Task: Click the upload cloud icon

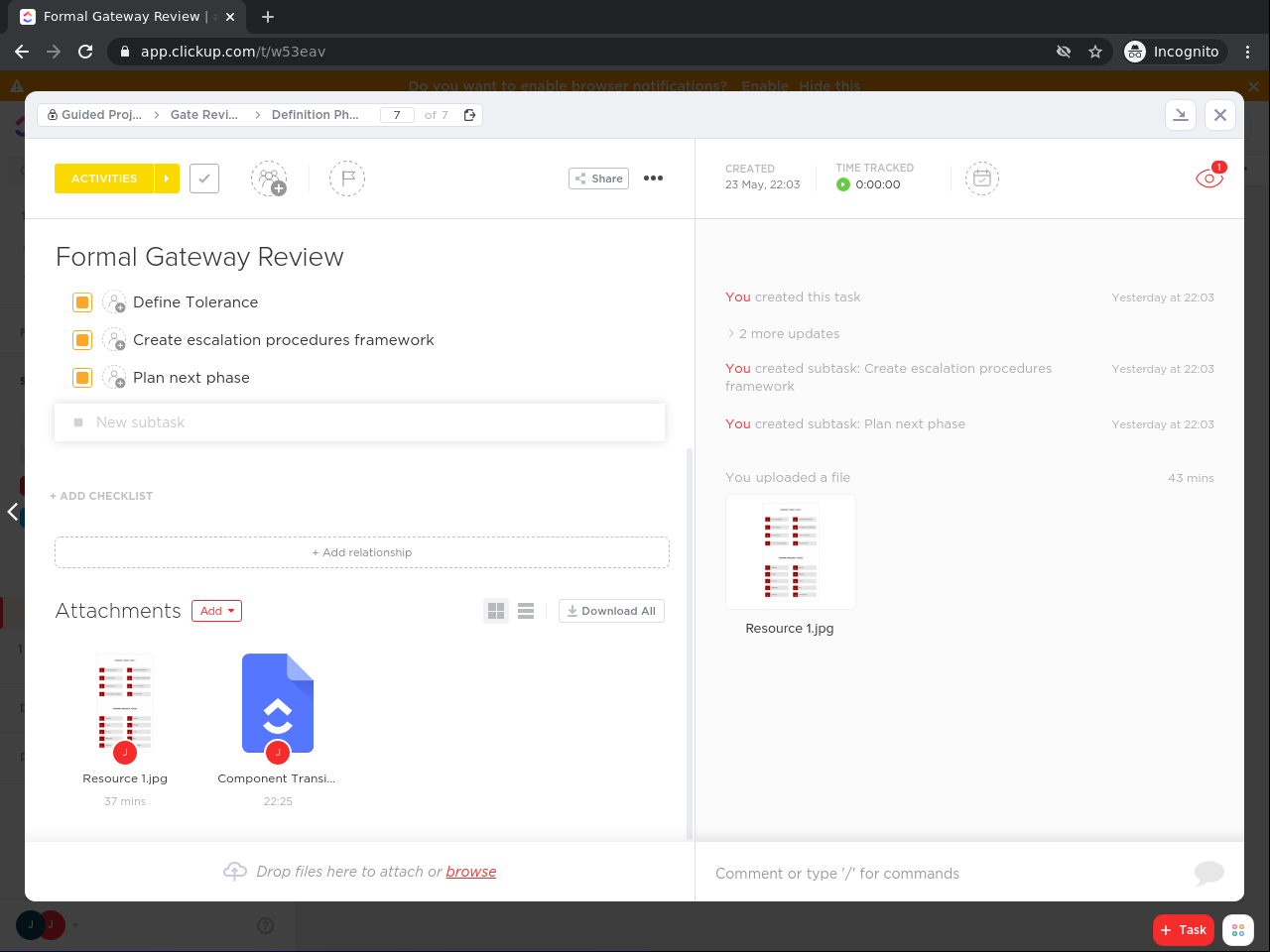Action: [x=235, y=871]
